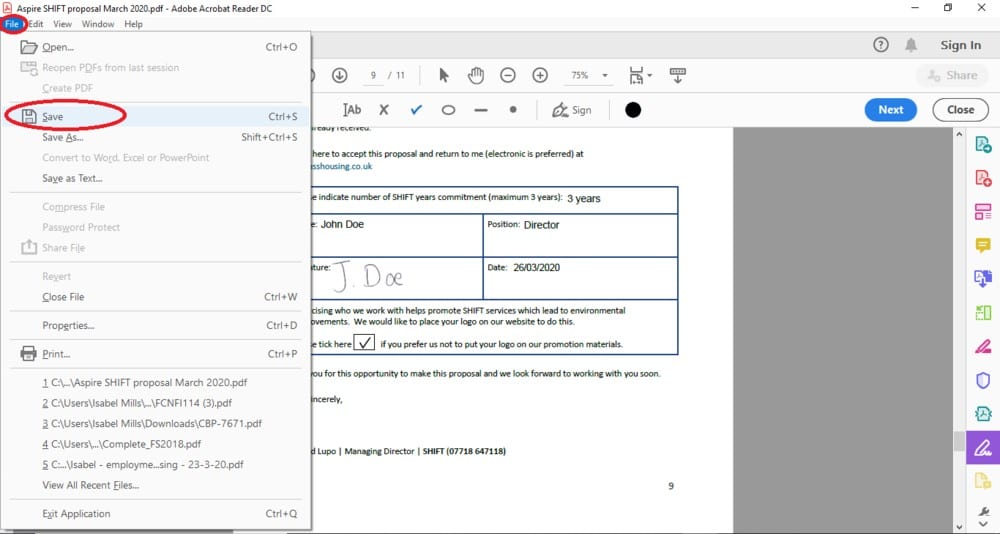This screenshot has height=534, width=1000.
Task: Open the Export PDF sidebar tool
Action: [x=983, y=145]
